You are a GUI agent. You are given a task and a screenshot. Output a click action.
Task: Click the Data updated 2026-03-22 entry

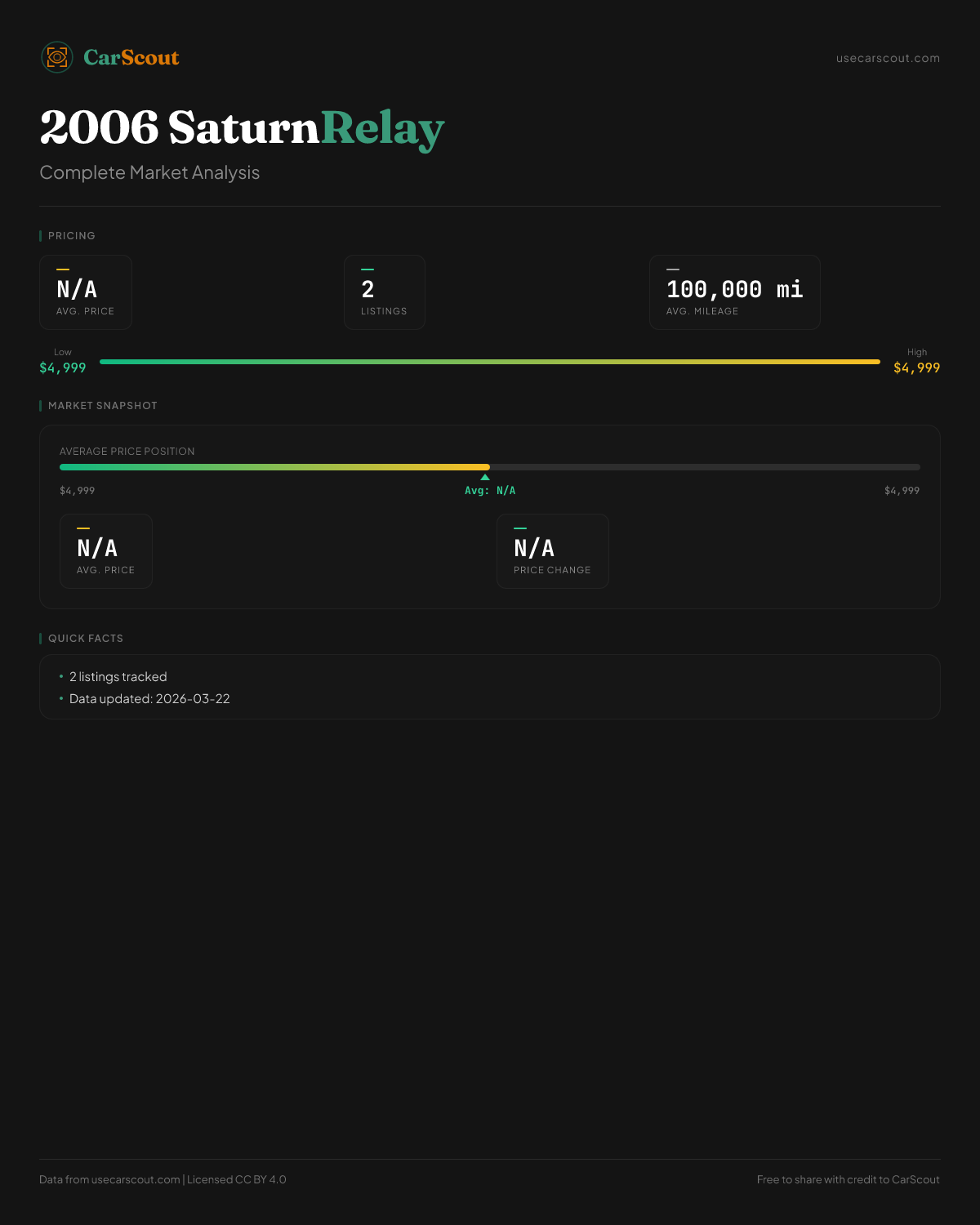click(149, 699)
